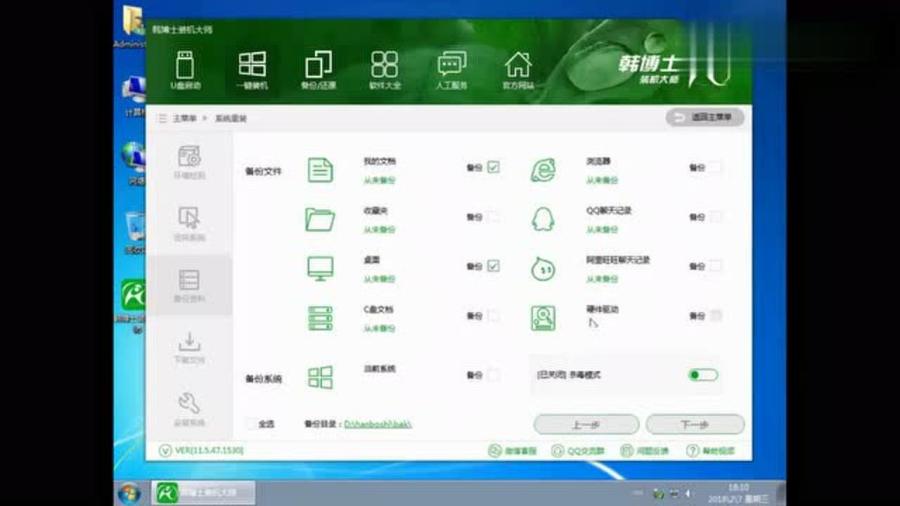Click the C盘文档 drive stack icon

[320, 318]
